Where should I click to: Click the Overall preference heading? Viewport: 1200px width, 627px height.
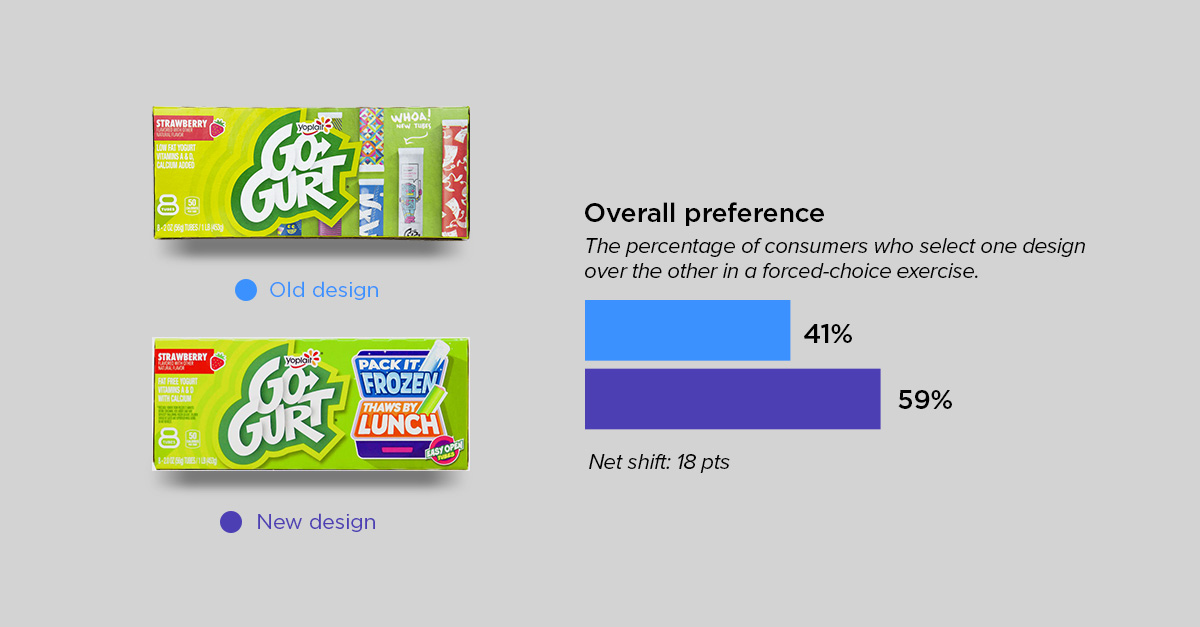pos(704,213)
